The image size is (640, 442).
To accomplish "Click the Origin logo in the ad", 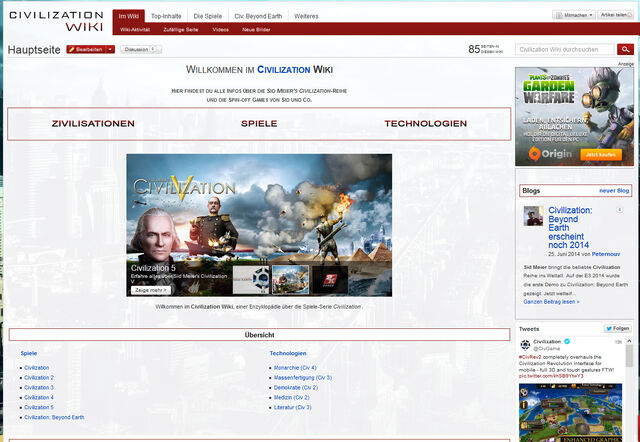I will click(550, 154).
